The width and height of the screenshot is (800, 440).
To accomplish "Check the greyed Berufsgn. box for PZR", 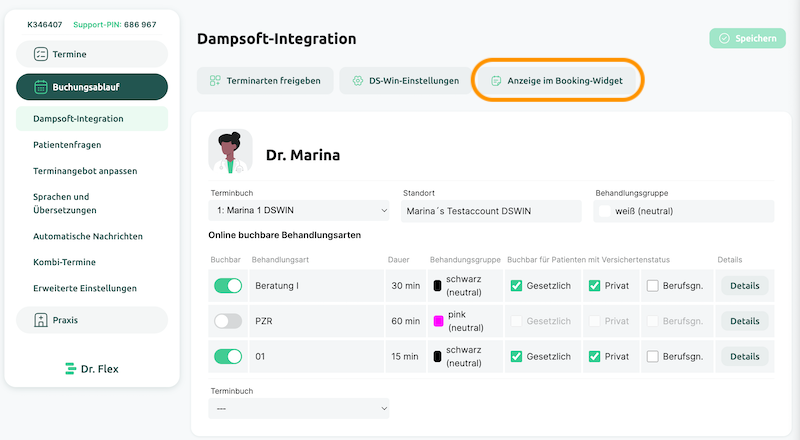I will tap(653, 321).
